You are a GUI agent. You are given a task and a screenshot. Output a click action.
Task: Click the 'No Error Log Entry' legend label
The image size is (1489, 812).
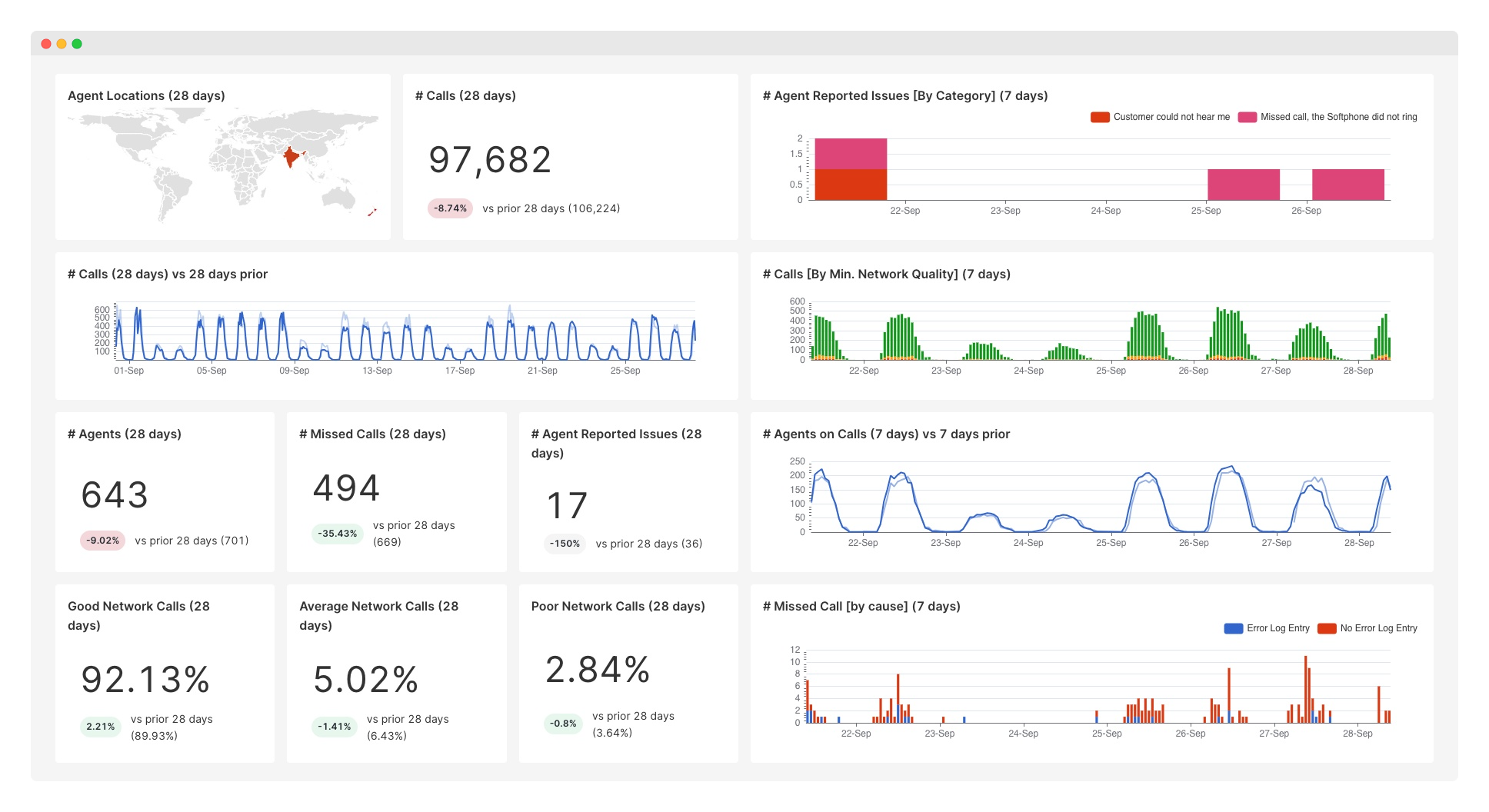coord(1379,628)
